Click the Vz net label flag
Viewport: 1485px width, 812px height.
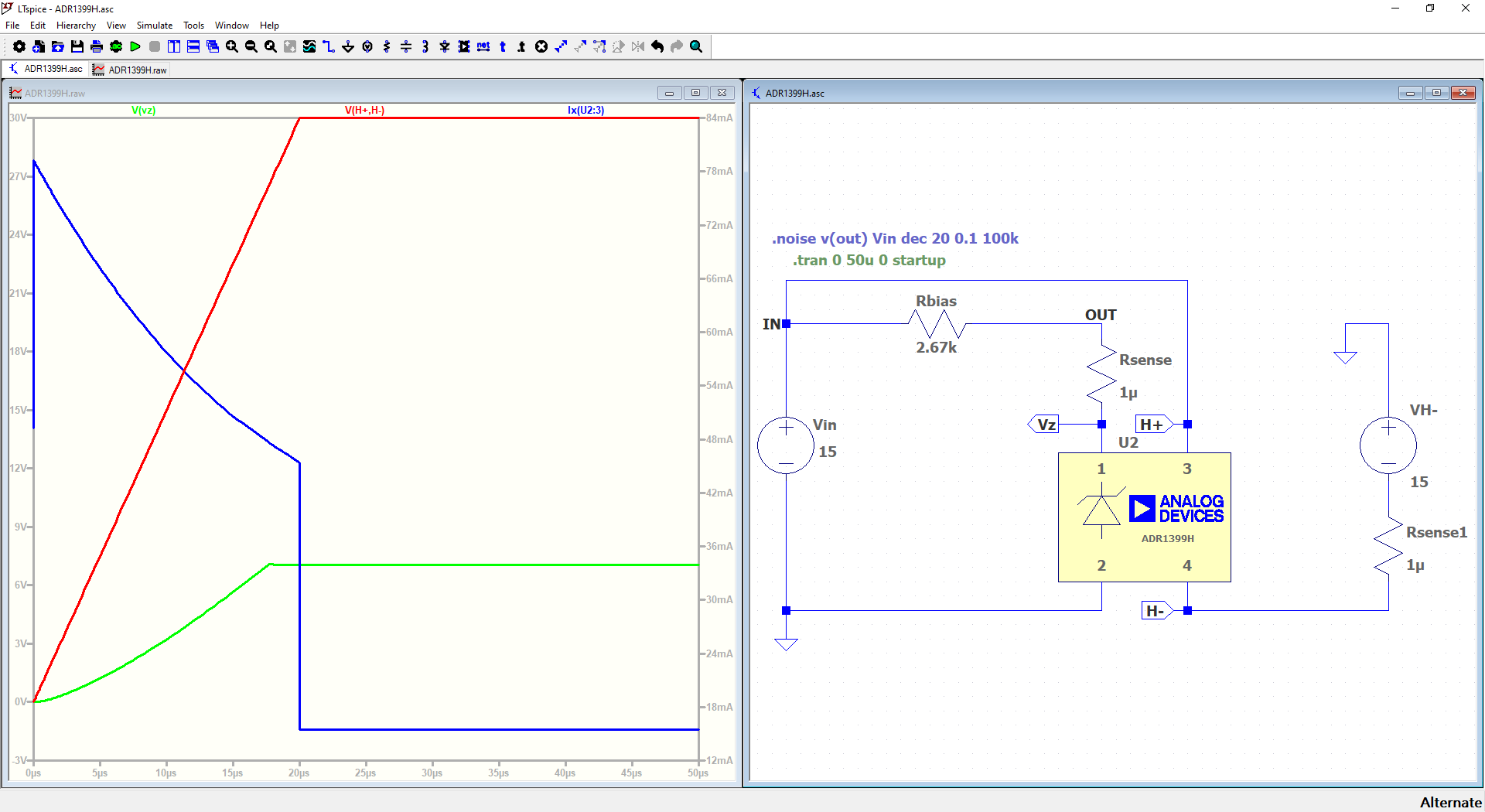[x=1043, y=424]
